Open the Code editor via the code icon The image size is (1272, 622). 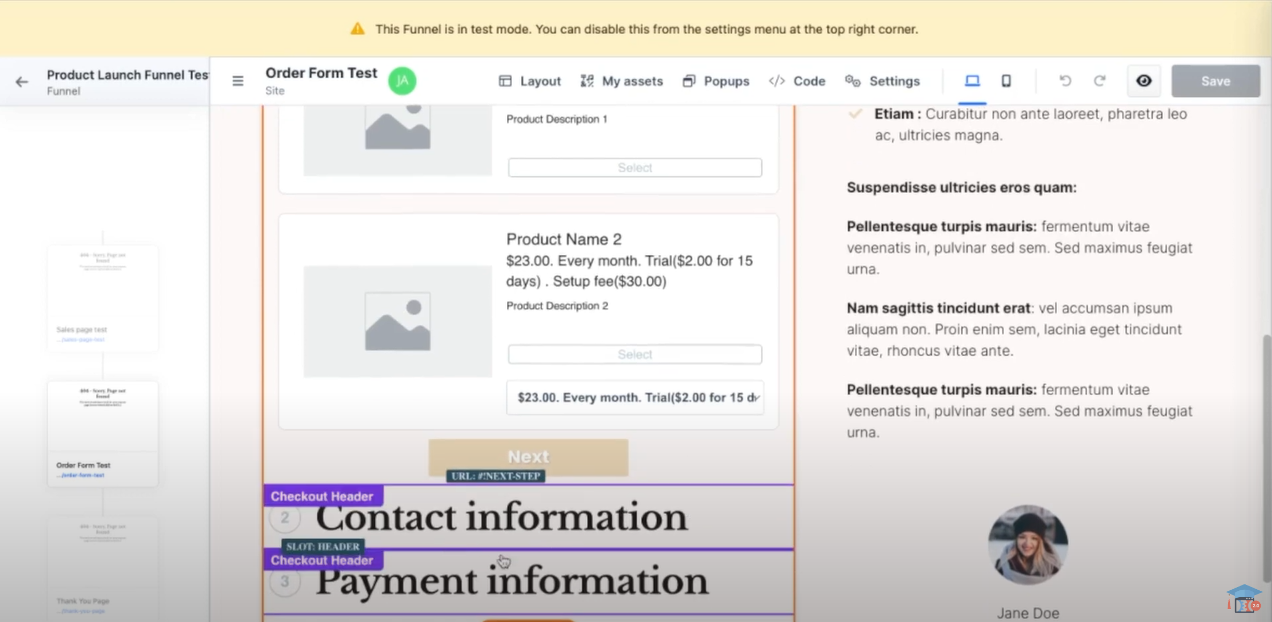(x=797, y=81)
